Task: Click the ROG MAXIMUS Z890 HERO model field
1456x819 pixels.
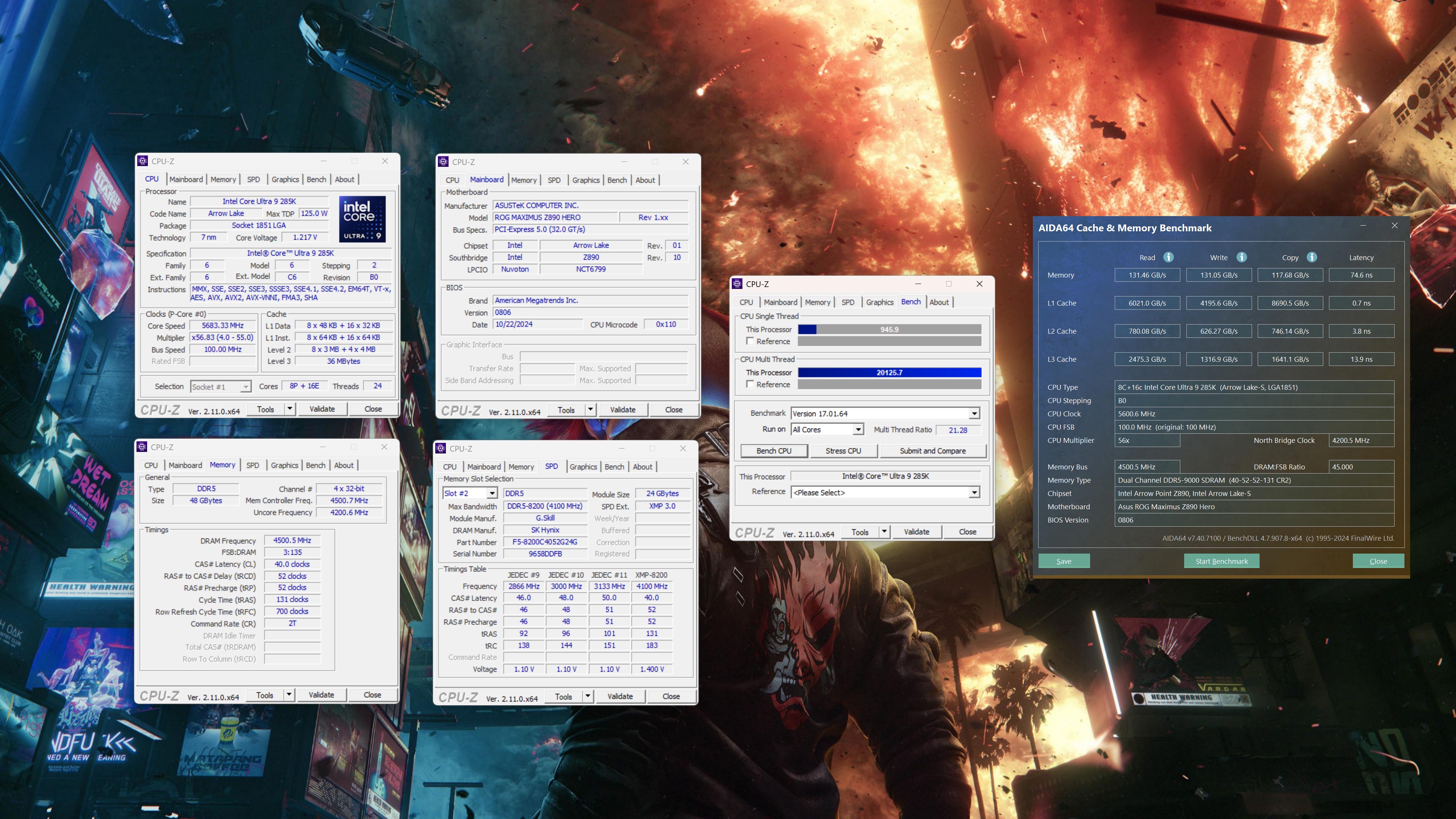Action: click(554, 218)
